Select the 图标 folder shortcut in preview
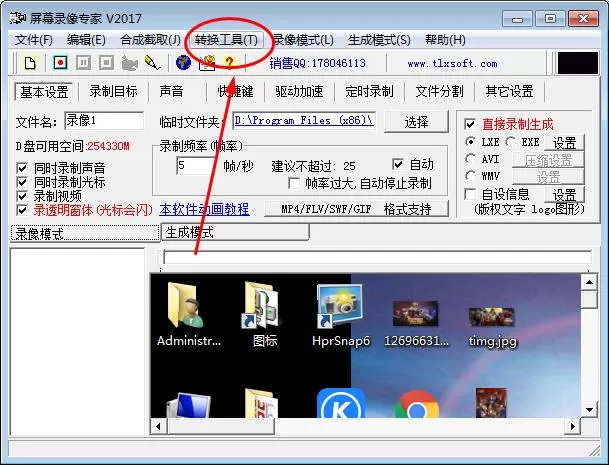The width and height of the screenshot is (609, 465). tap(261, 305)
